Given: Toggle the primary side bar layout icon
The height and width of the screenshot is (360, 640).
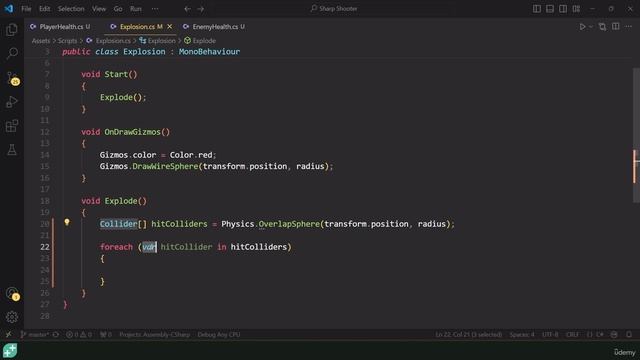Looking at the screenshot, I should (x=537, y=9).
